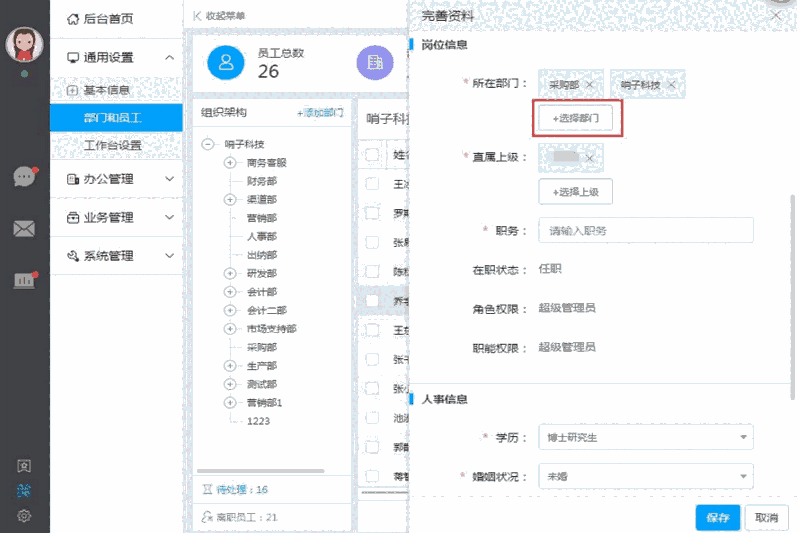
Task: Select 财务部 in the organization tree
Action: tap(262, 181)
